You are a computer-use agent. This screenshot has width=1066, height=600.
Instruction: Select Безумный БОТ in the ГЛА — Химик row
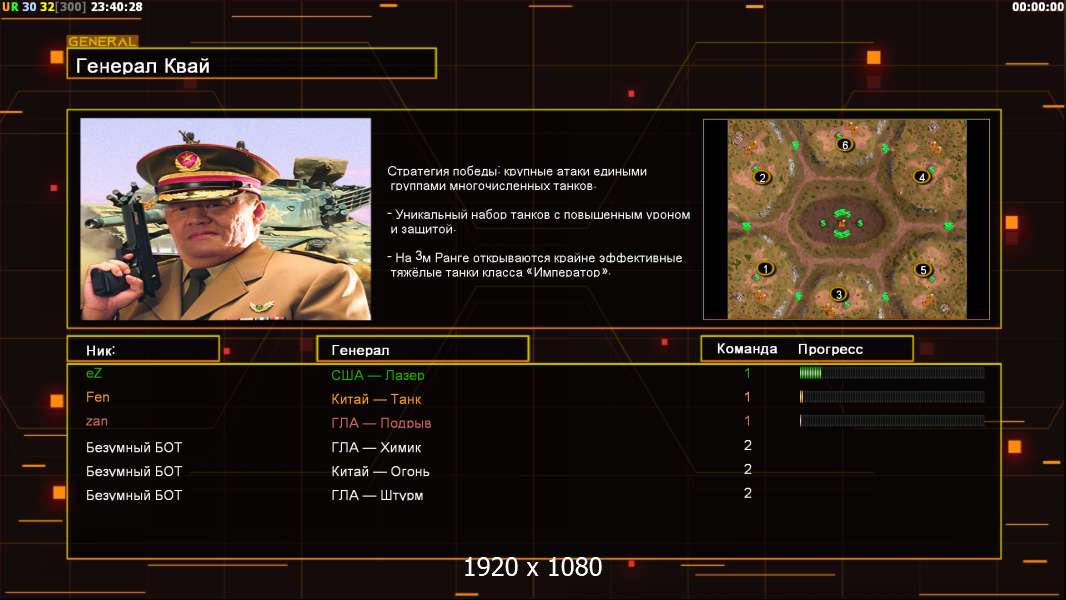(x=134, y=447)
